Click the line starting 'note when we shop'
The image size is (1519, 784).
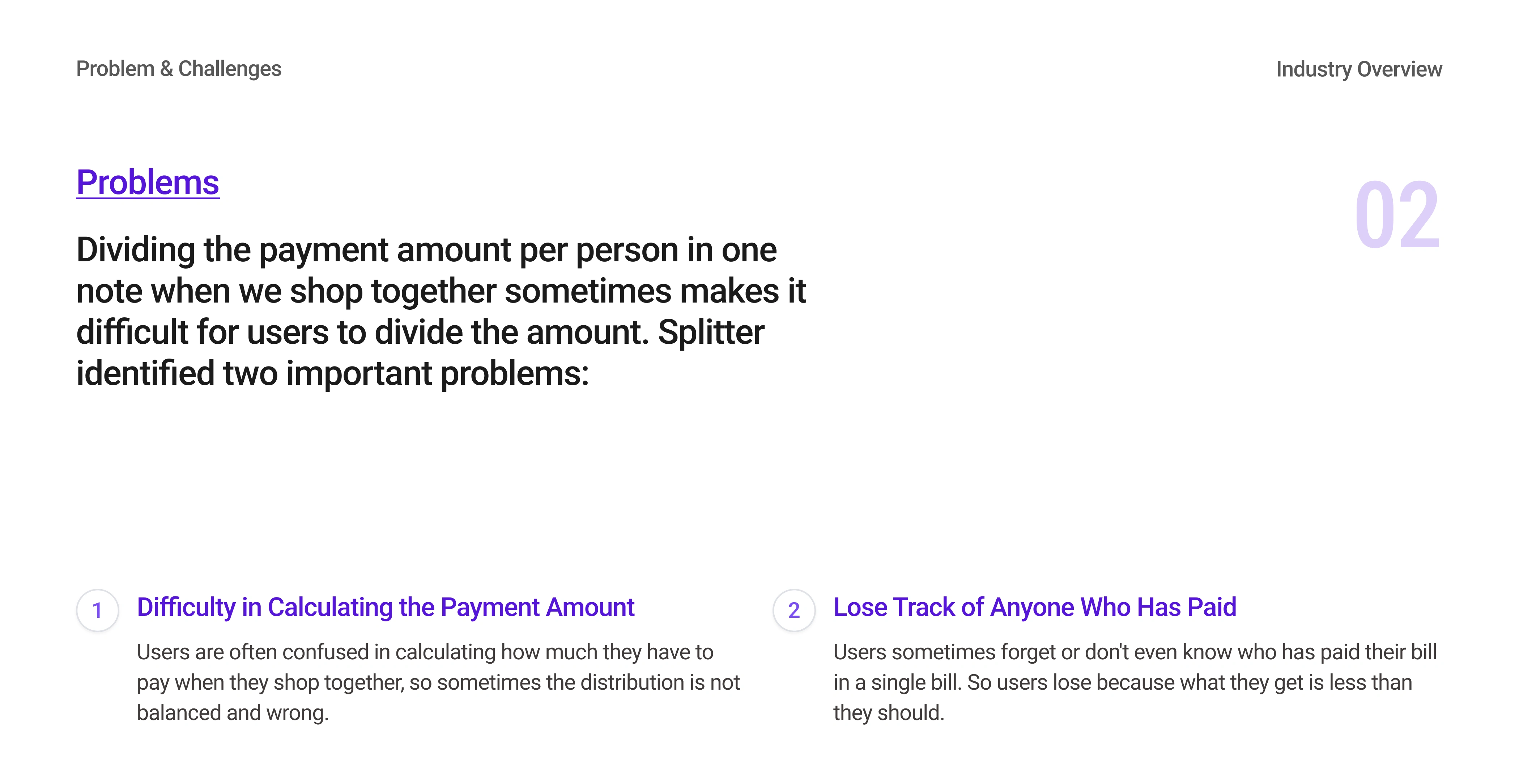tap(441, 291)
